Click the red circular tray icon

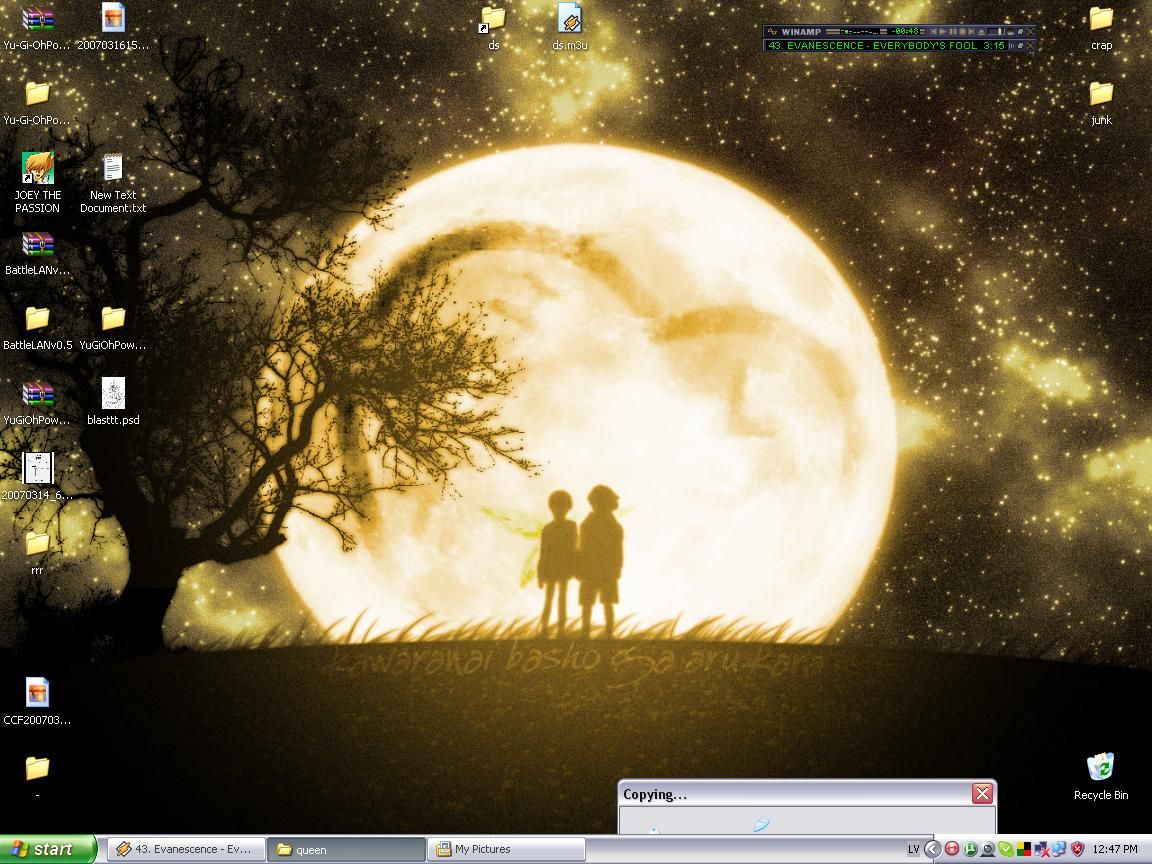click(x=951, y=849)
